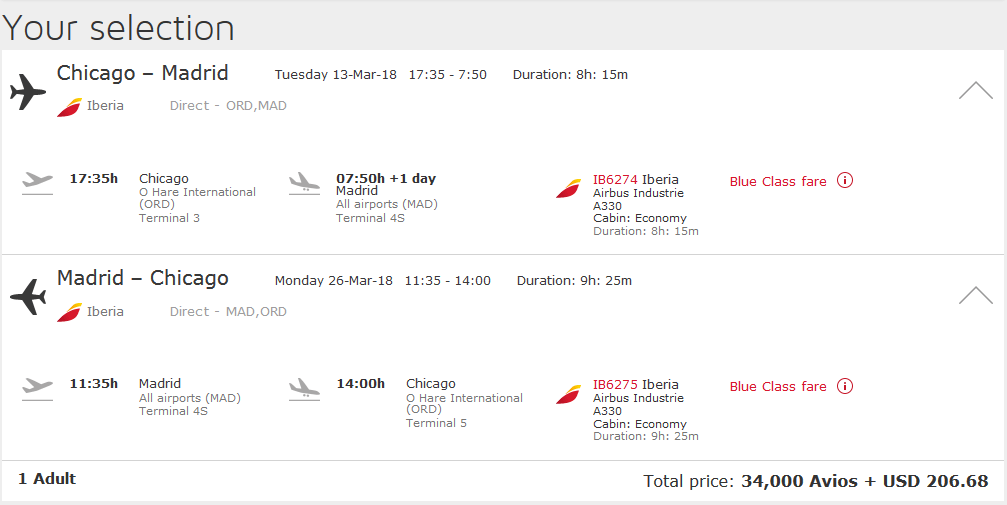Collapse the Chicago – Madrid flight details chevron

click(976, 91)
